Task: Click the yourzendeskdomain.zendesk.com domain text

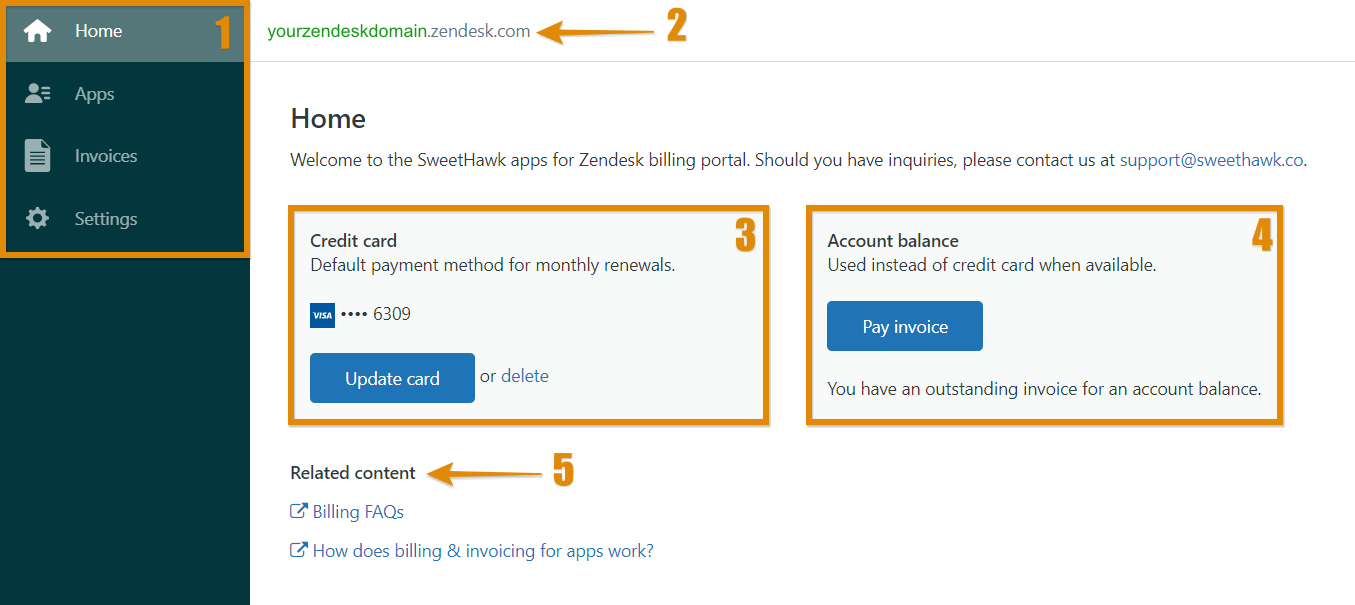Action: (399, 31)
